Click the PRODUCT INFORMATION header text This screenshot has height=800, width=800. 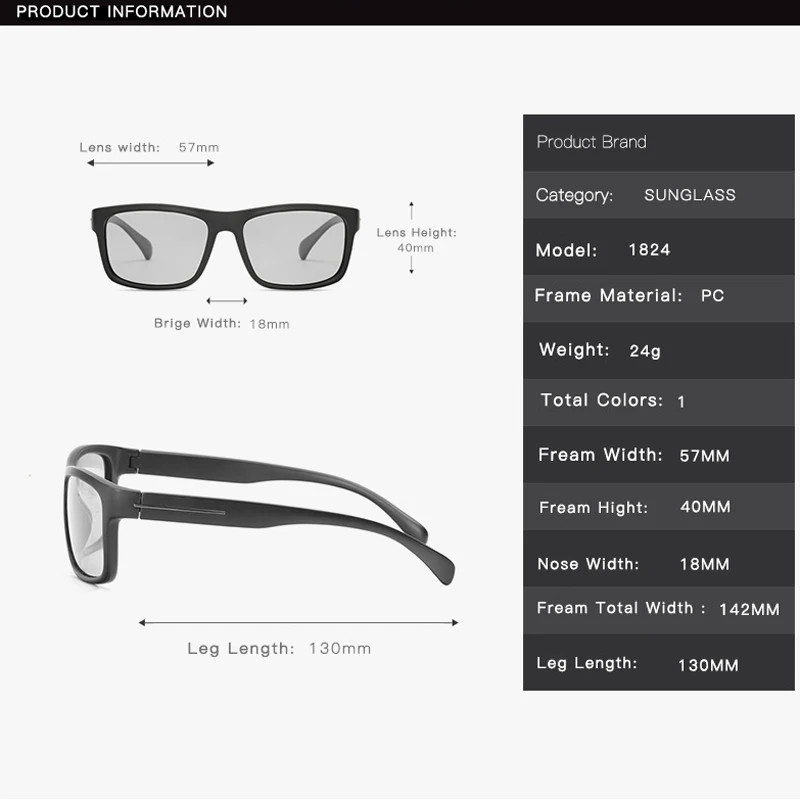pyautogui.click(x=121, y=12)
